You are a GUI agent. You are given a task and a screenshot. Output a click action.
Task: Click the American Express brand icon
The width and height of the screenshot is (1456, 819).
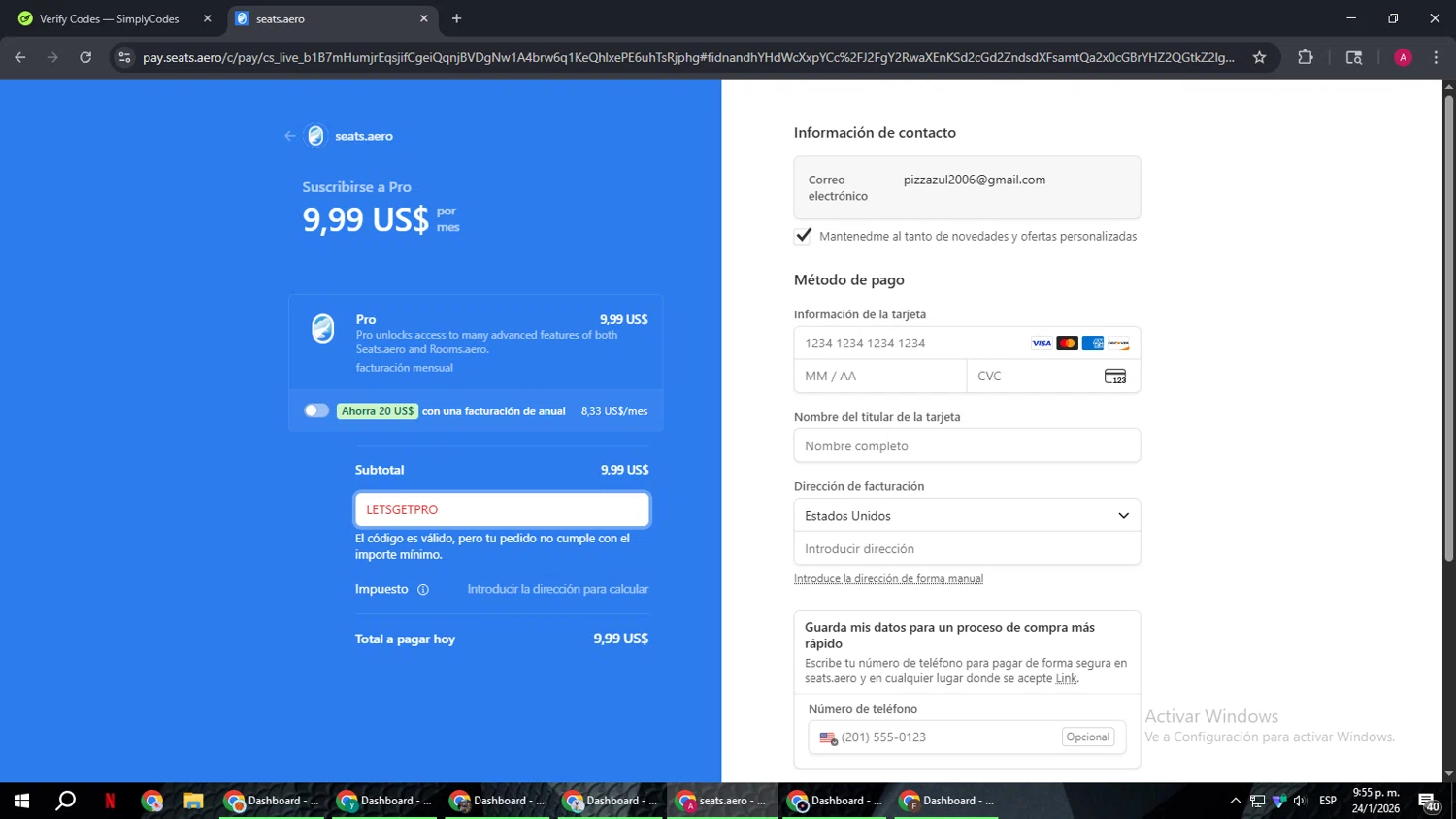click(1092, 344)
